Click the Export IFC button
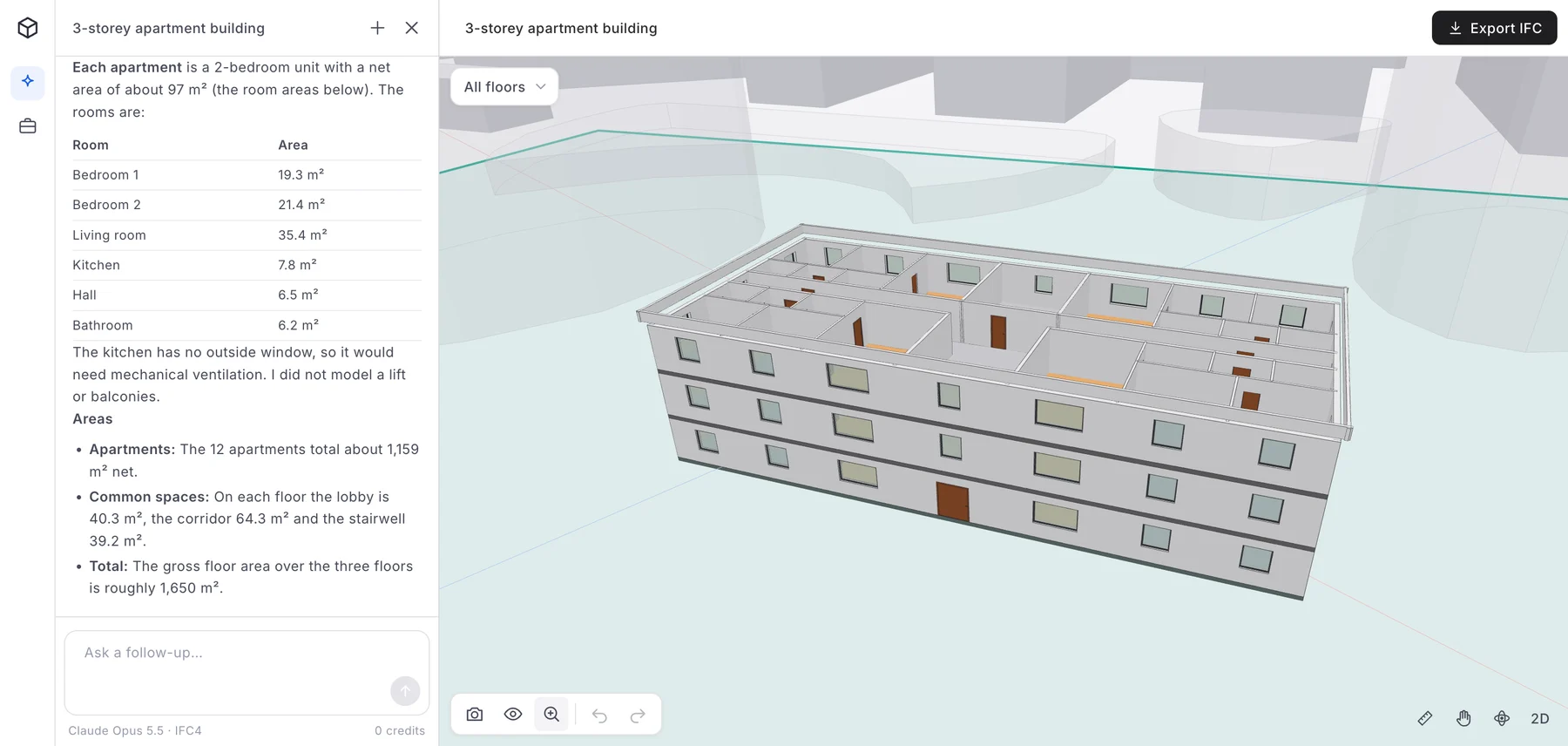Viewport: 1568px width, 746px height. pyautogui.click(x=1495, y=28)
